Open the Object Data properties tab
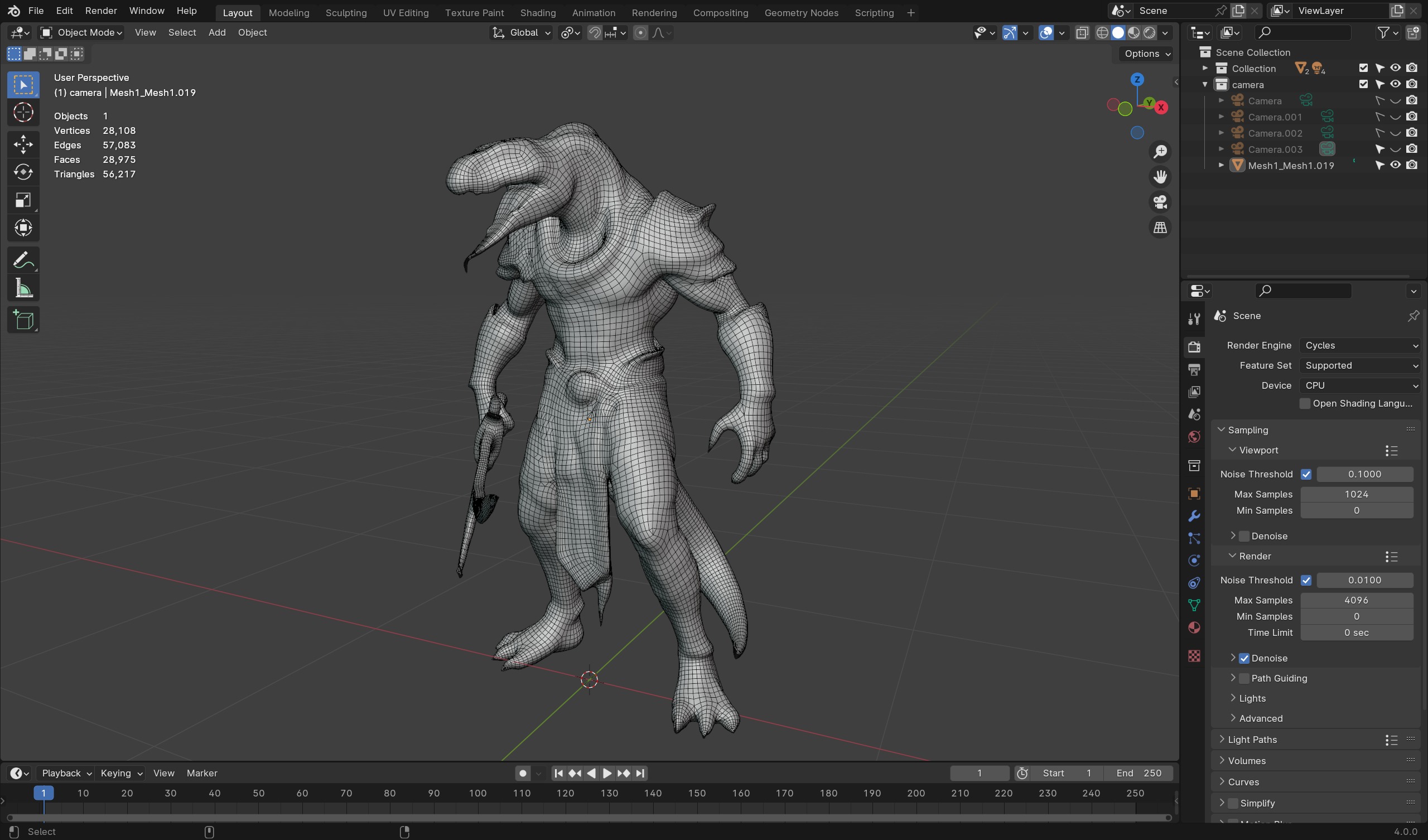1428x840 pixels. [x=1194, y=605]
